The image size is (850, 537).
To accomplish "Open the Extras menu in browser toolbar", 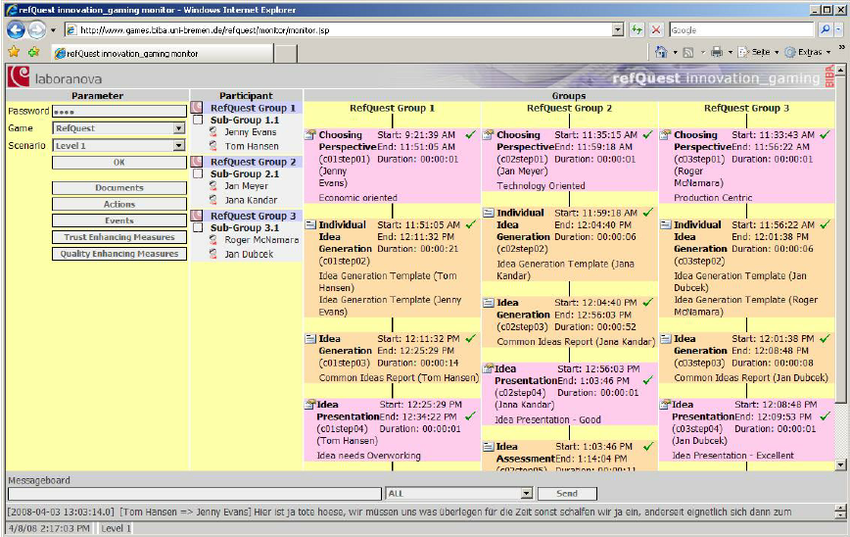I will pyautogui.click(x=808, y=52).
